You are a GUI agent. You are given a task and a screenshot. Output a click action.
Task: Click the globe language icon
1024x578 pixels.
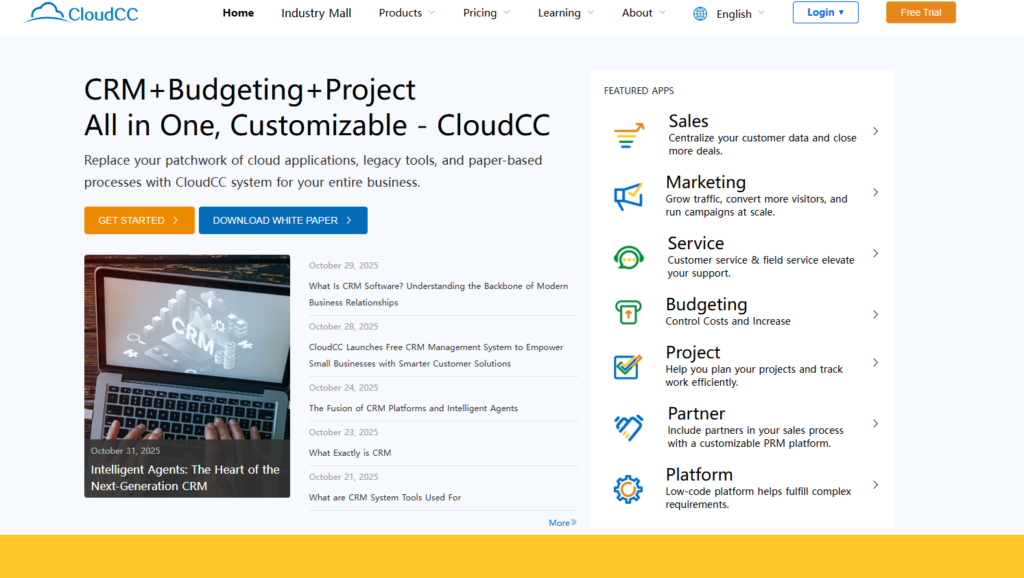pyautogui.click(x=700, y=14)
